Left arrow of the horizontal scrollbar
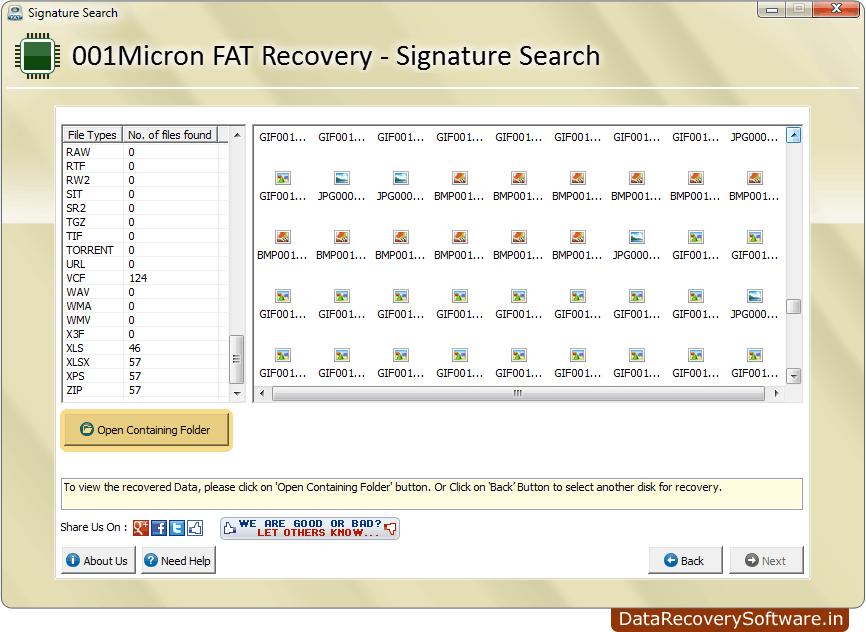866x632 pixels. (262, 393)
